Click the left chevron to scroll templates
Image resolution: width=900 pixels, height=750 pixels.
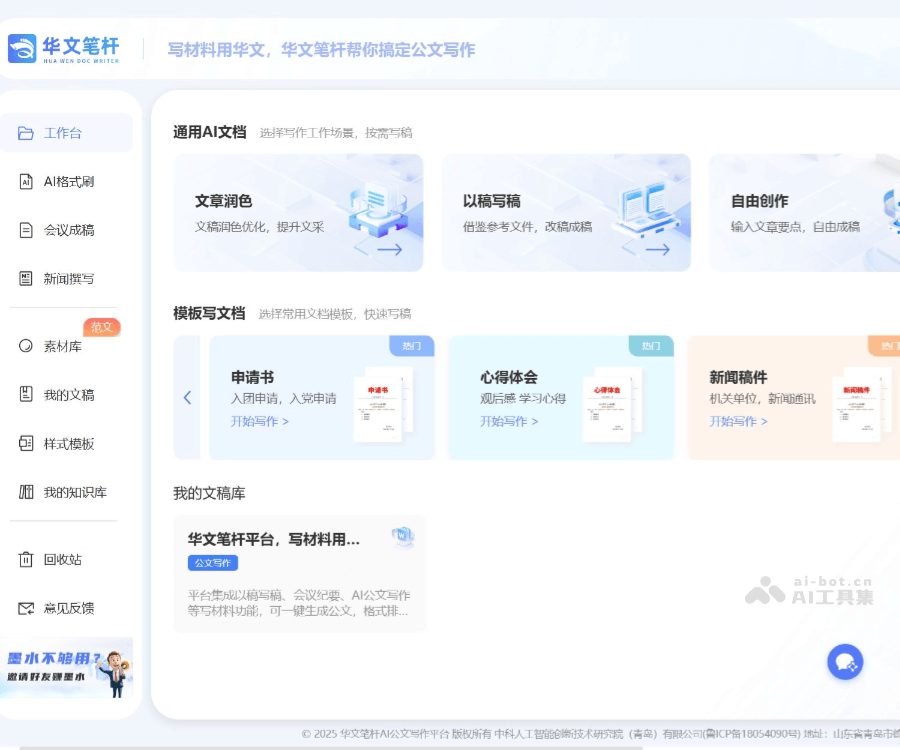(x=187, y=397)
